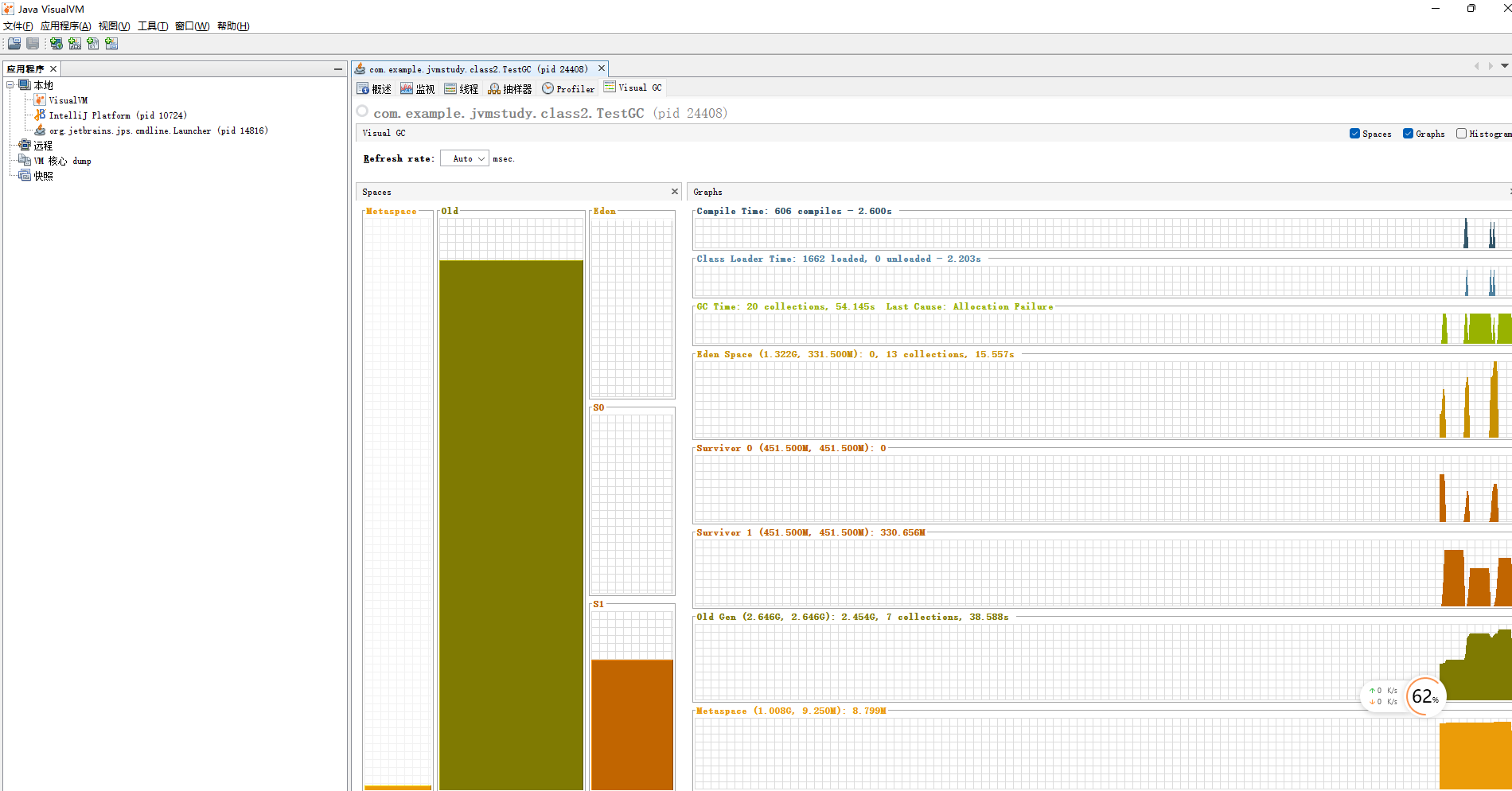This screenshot has width=1512, height=791.
Task: Click the 监视 tab's chart icon
Action: [x=407, y=88]
